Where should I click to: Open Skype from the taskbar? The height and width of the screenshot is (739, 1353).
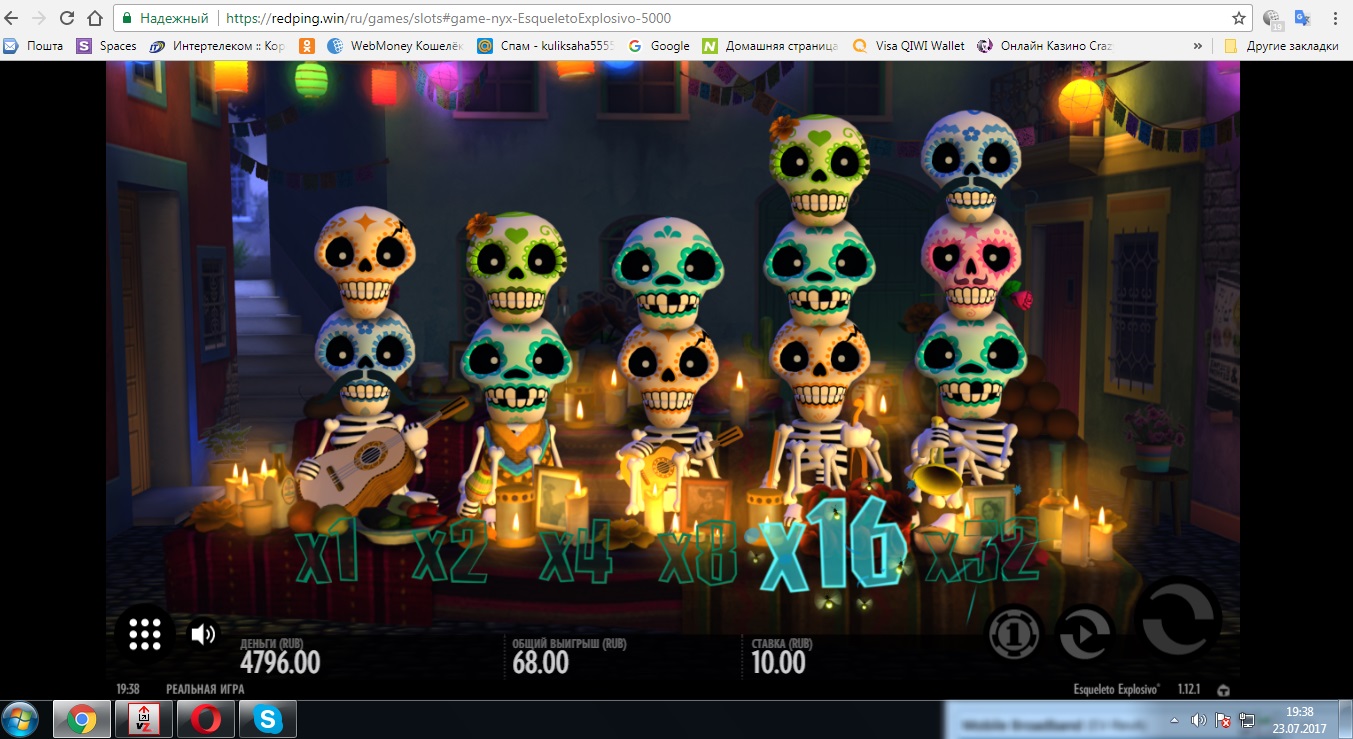pyautogui.click(x=268, y=719)
